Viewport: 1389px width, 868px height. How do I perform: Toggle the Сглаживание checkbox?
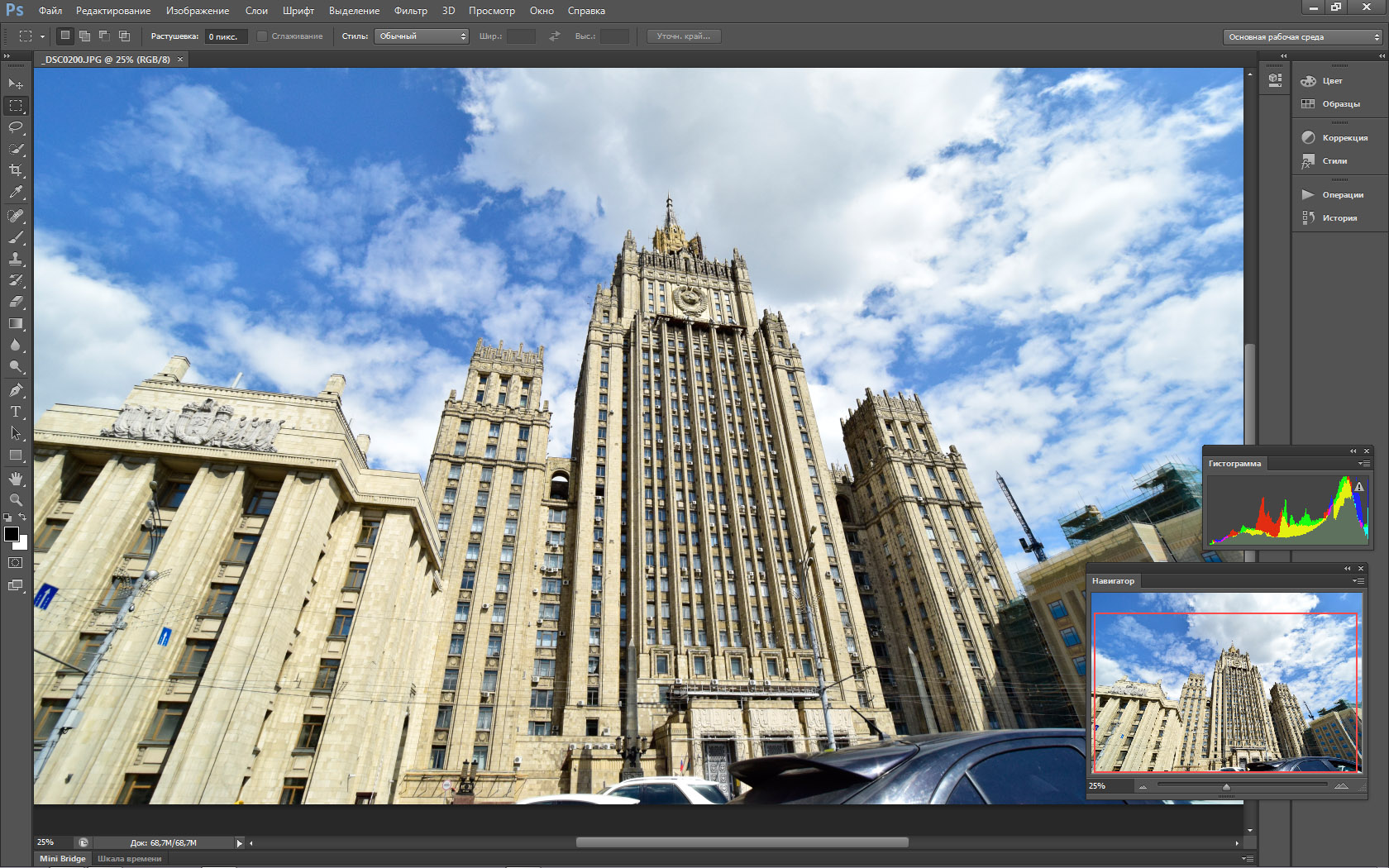(x=262, y=36)
